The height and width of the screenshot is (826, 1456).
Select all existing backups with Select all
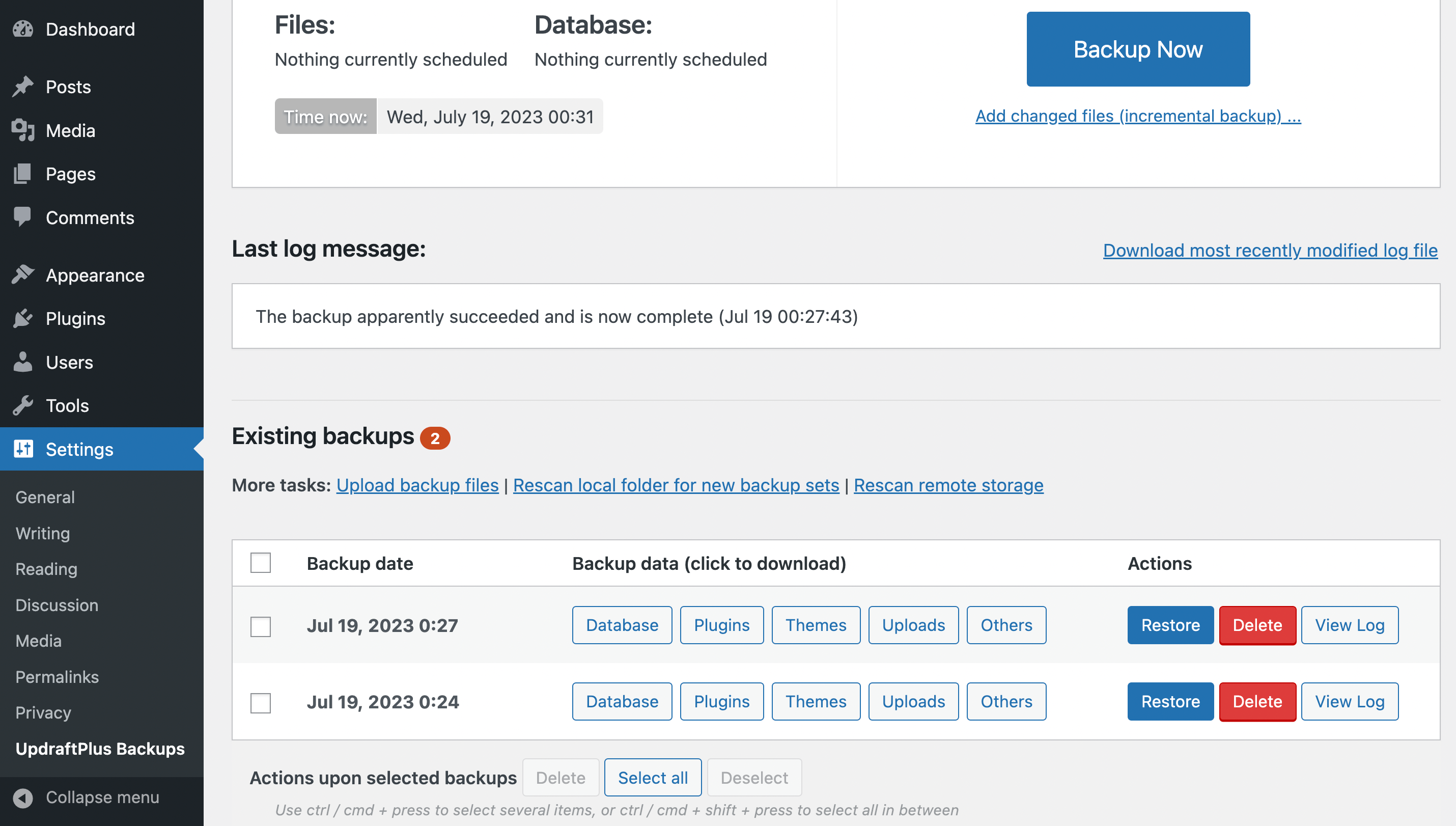coord(653,777)
